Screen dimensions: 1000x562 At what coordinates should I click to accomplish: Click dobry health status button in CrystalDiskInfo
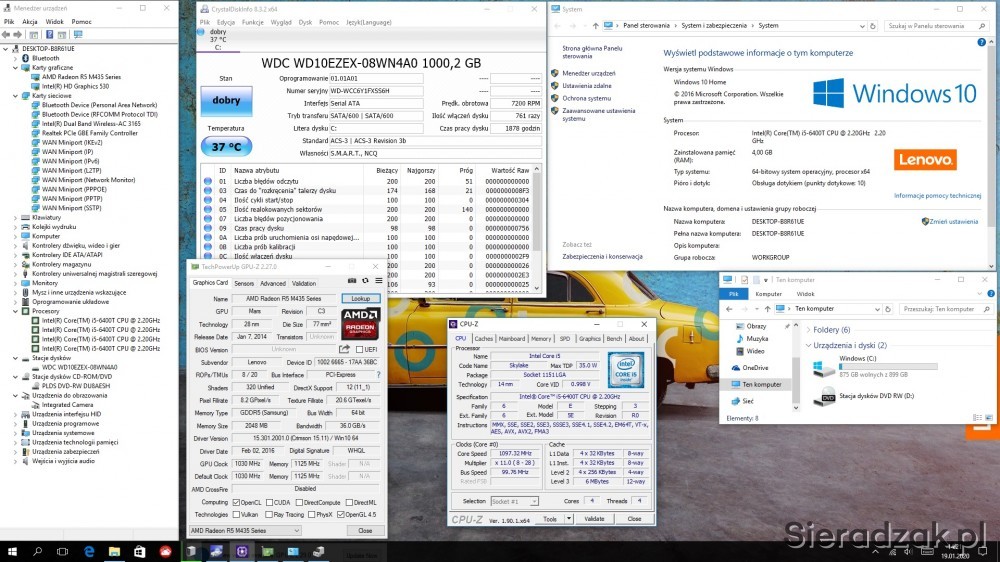(226, 101)
